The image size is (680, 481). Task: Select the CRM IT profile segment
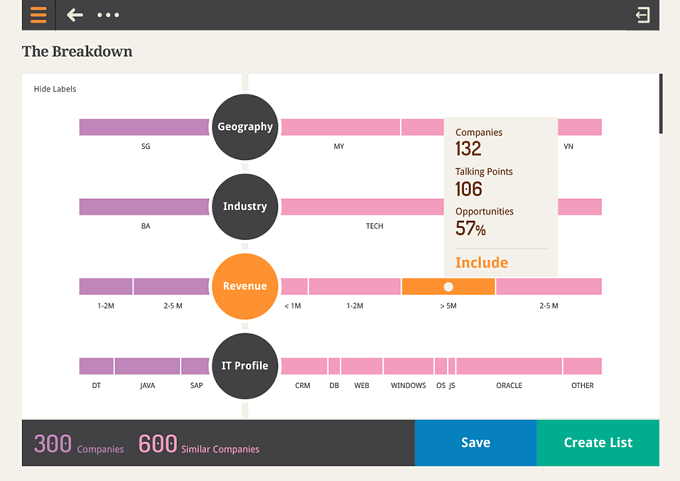pos(304,366)
